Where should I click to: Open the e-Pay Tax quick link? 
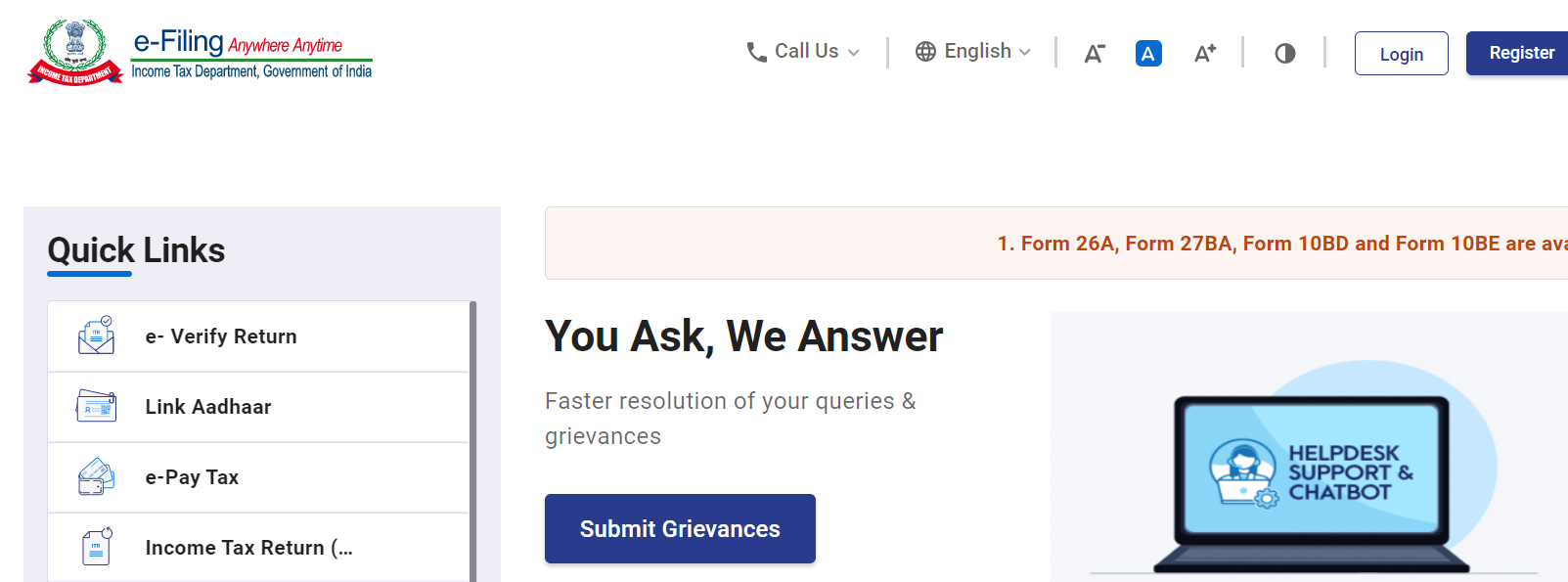(x=192, y=477)
